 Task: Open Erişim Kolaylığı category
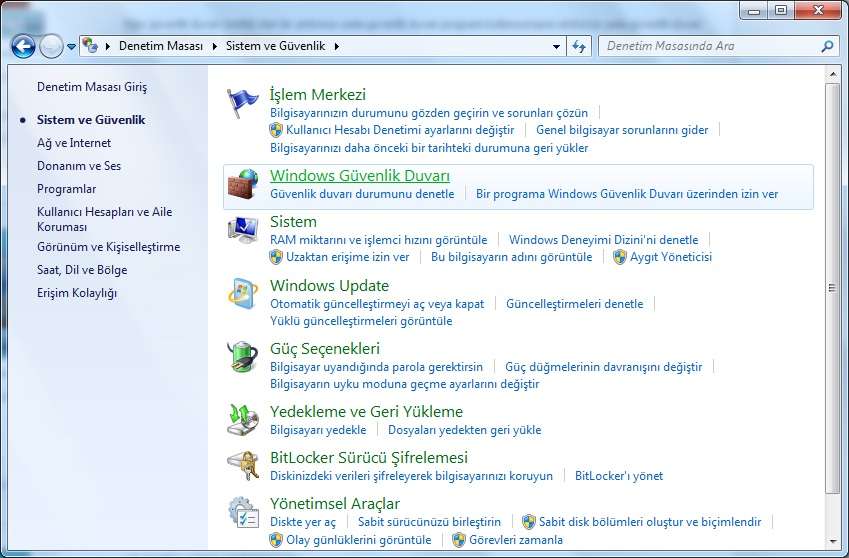[77, 293]
